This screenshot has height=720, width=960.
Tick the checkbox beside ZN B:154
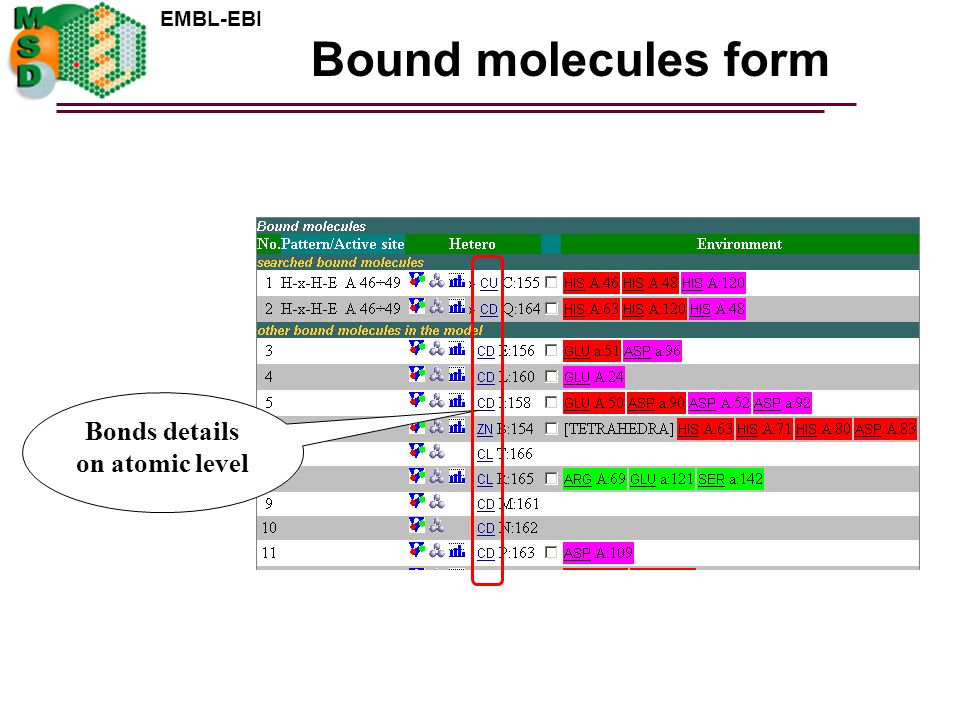coord(551,429)
